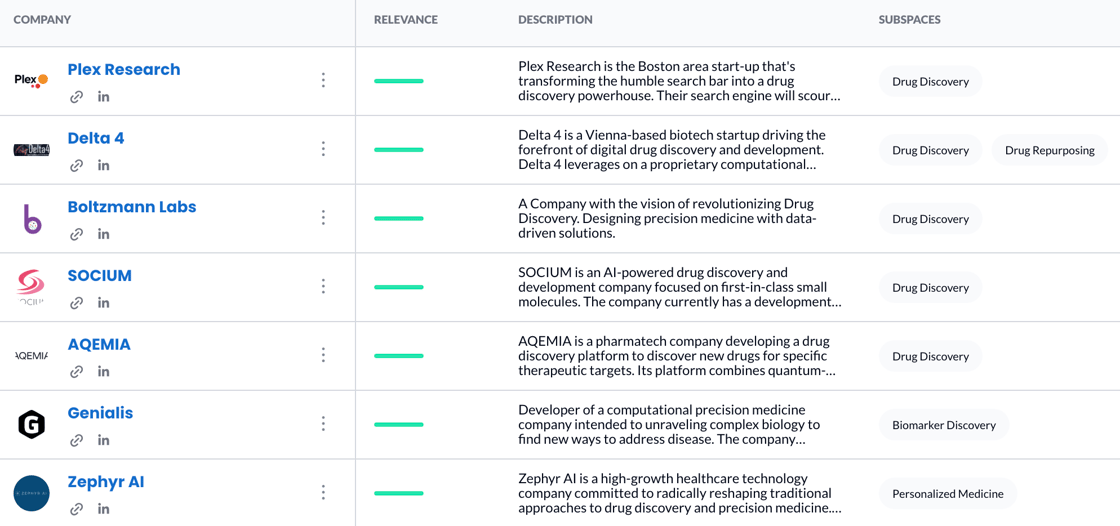Open kebab menu for Genialis row
The width and height of the screenshot is (1120, 526).
323,424
